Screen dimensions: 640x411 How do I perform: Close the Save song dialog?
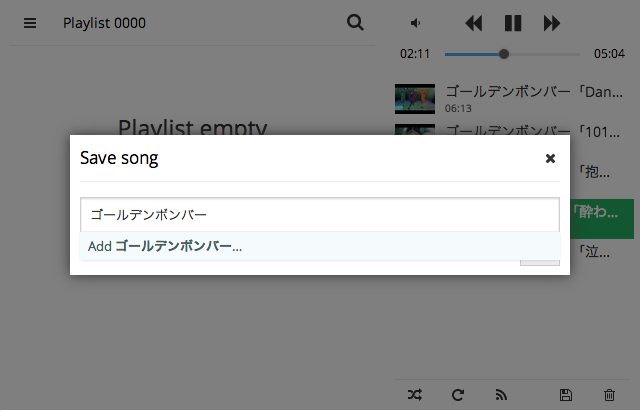pyautogui.click(x=550, y=158)
